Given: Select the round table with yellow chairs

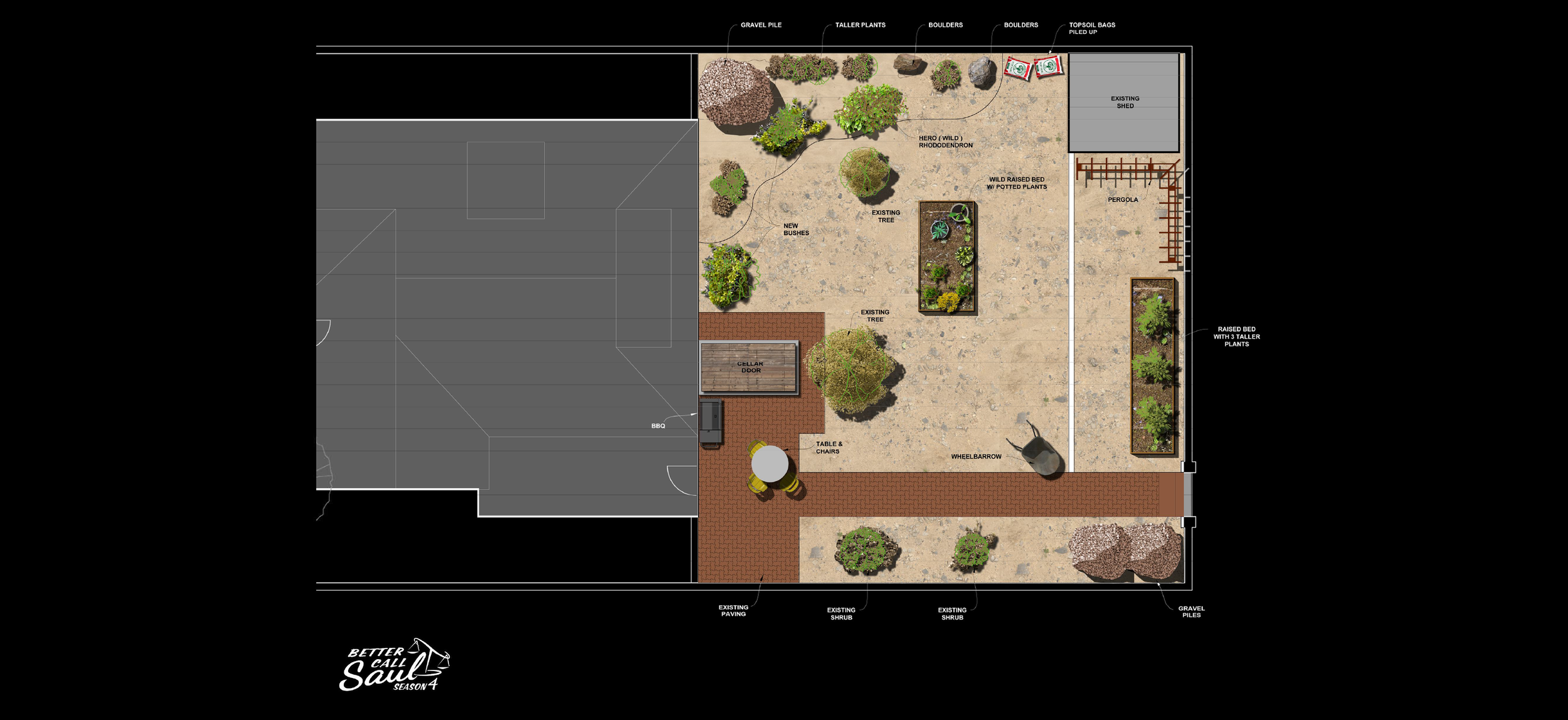Looking at the screenshot, I should (770, 465).
